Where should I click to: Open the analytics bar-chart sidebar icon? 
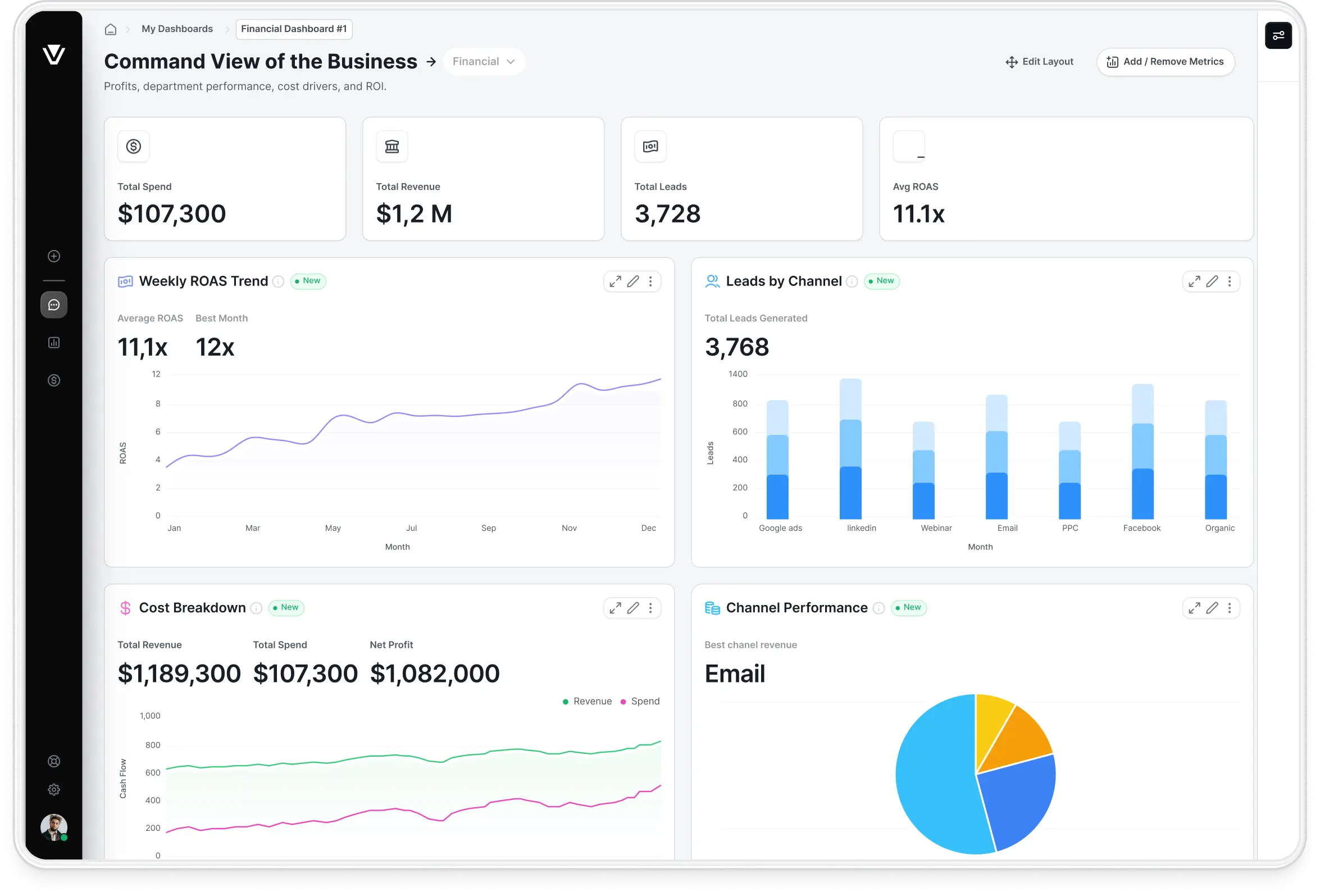(x=54, y=342)
